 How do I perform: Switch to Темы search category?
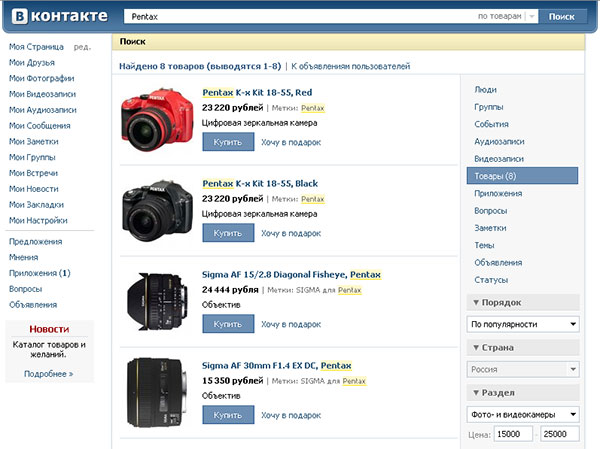pyautogui.click(x=484, y=245)
